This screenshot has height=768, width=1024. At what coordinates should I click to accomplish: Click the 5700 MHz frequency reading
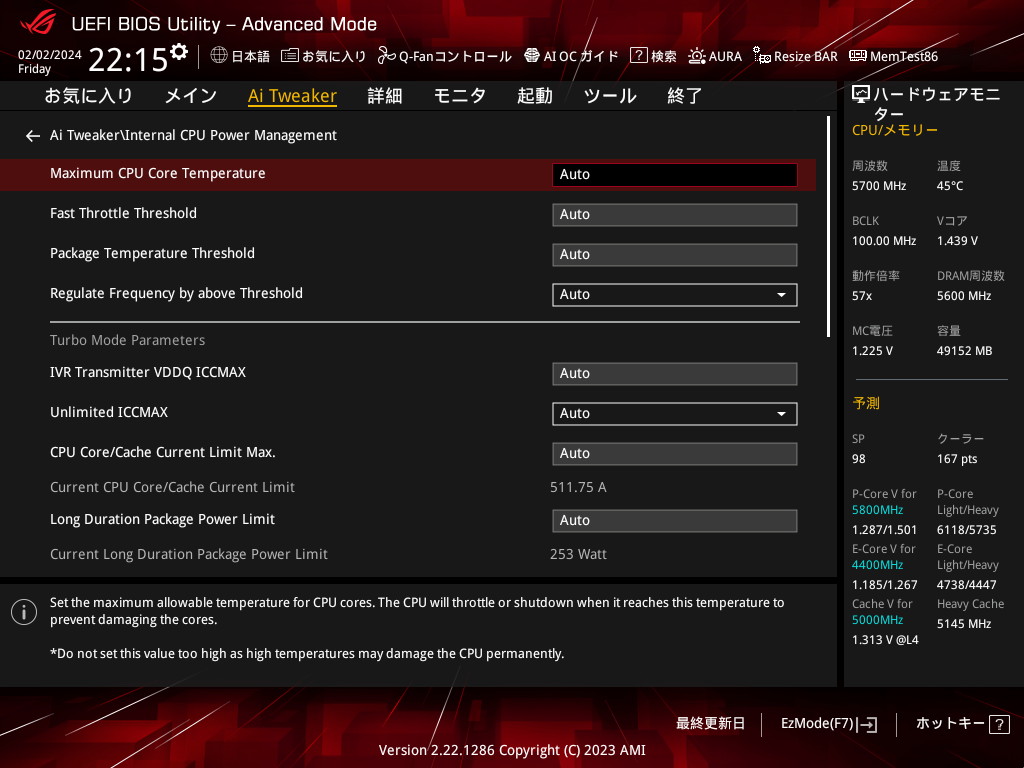[x=878, y=186]
